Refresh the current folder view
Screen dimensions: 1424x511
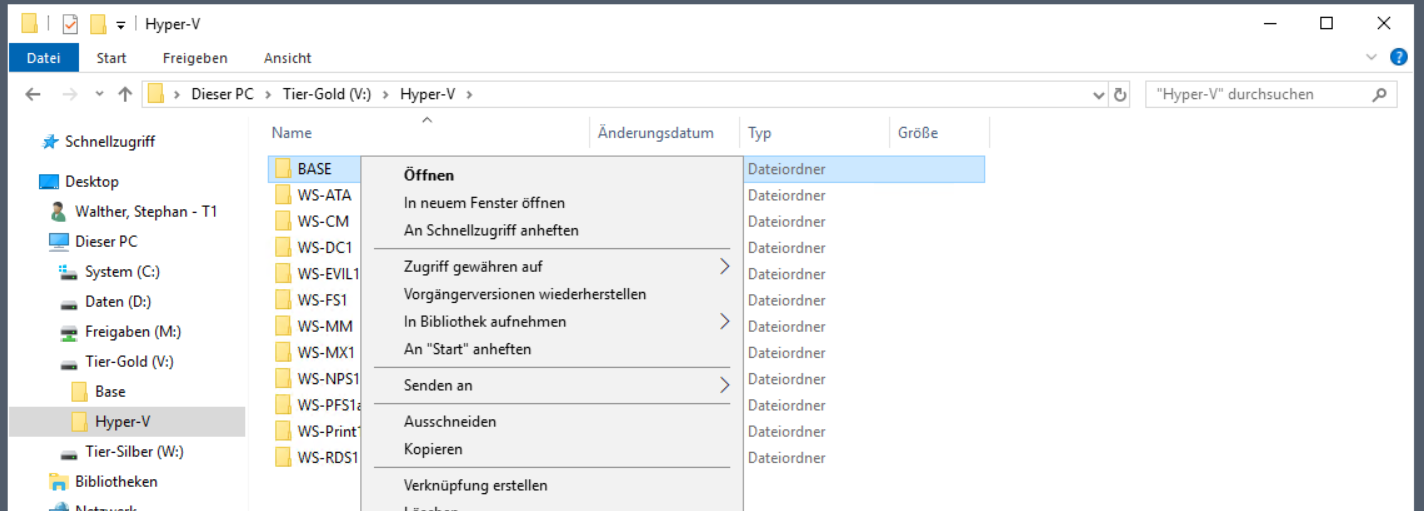(x=1120, y=95)
